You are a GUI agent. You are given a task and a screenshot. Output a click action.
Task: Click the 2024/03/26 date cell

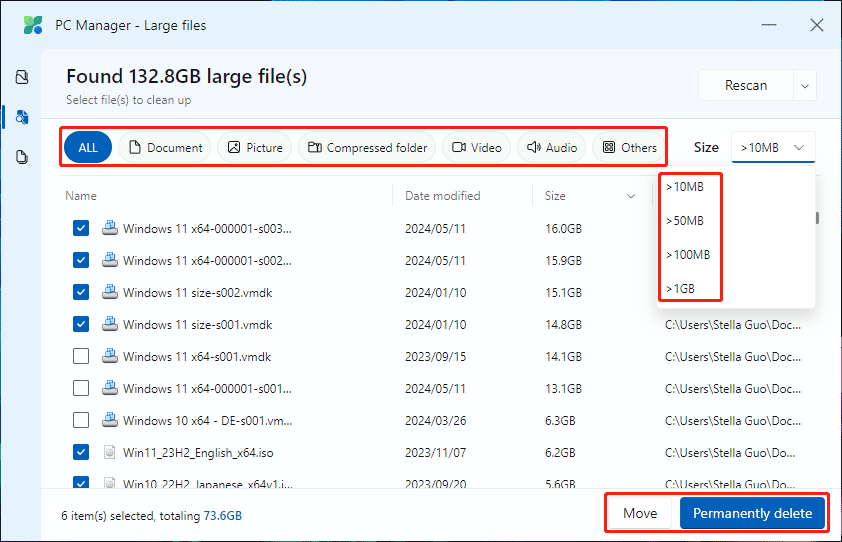(x=435, y=421)
